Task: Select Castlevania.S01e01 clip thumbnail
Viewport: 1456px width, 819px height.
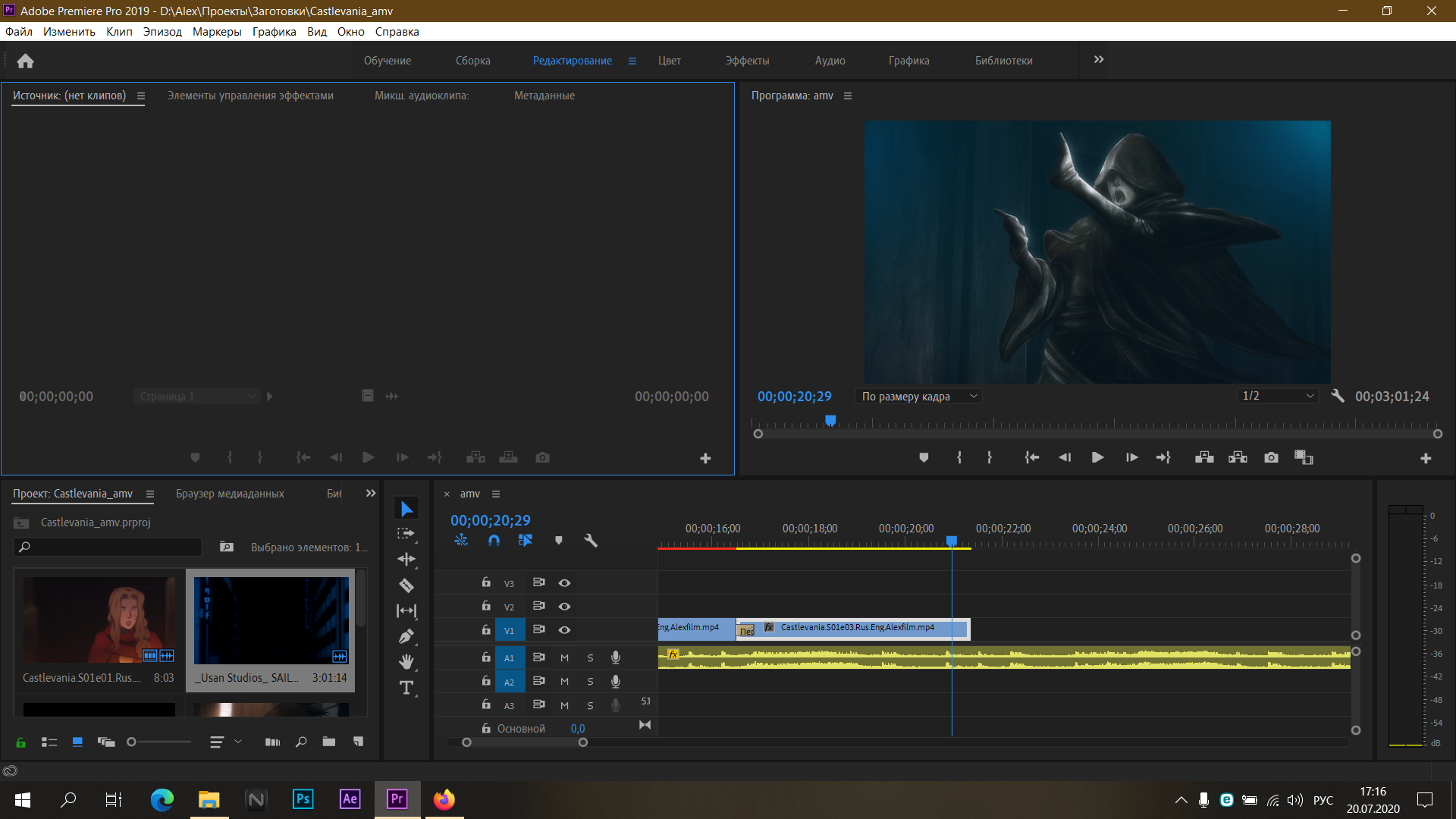Action: [x=99, y=620]
